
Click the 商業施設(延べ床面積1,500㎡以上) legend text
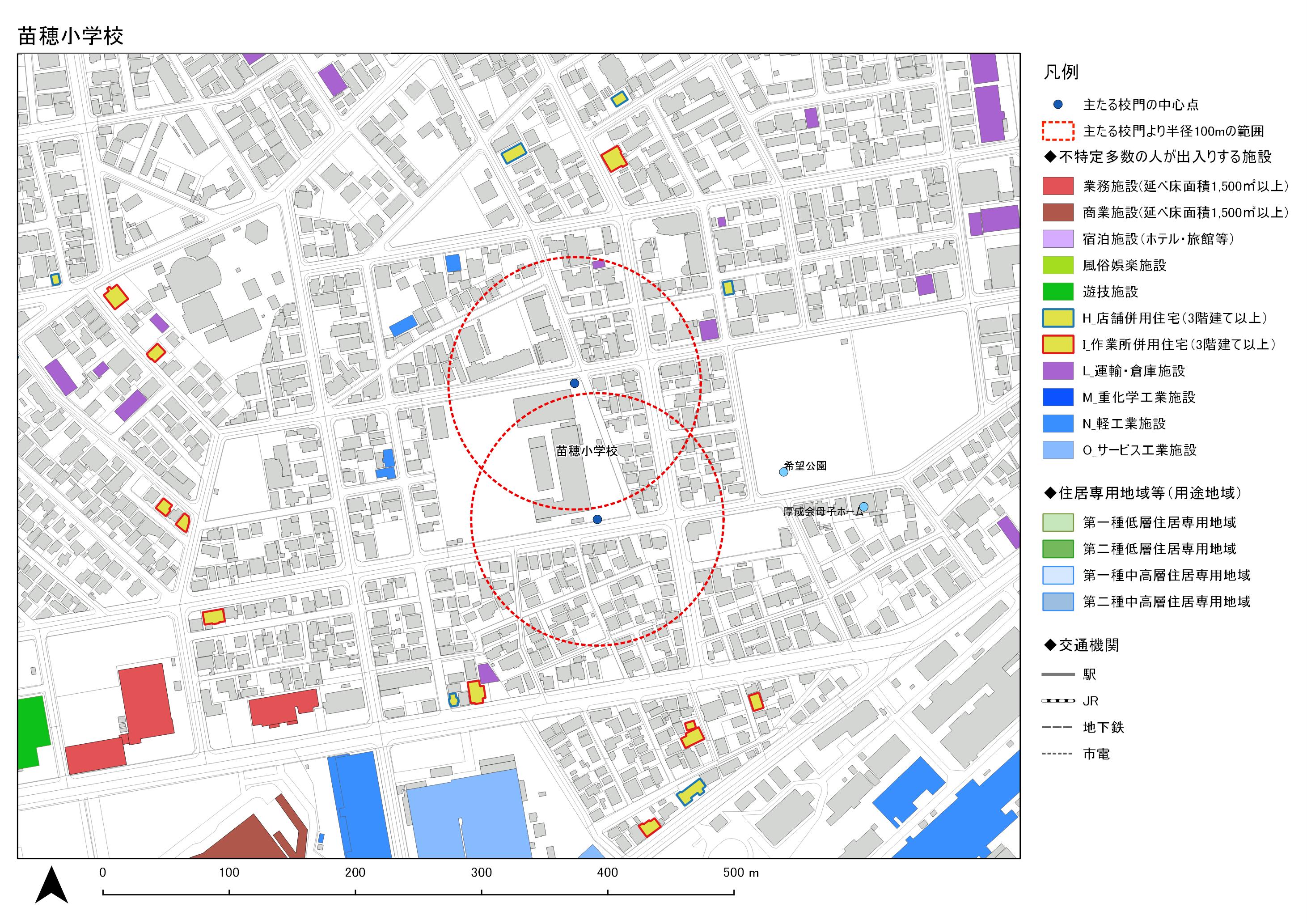(x=1186, y=212)
